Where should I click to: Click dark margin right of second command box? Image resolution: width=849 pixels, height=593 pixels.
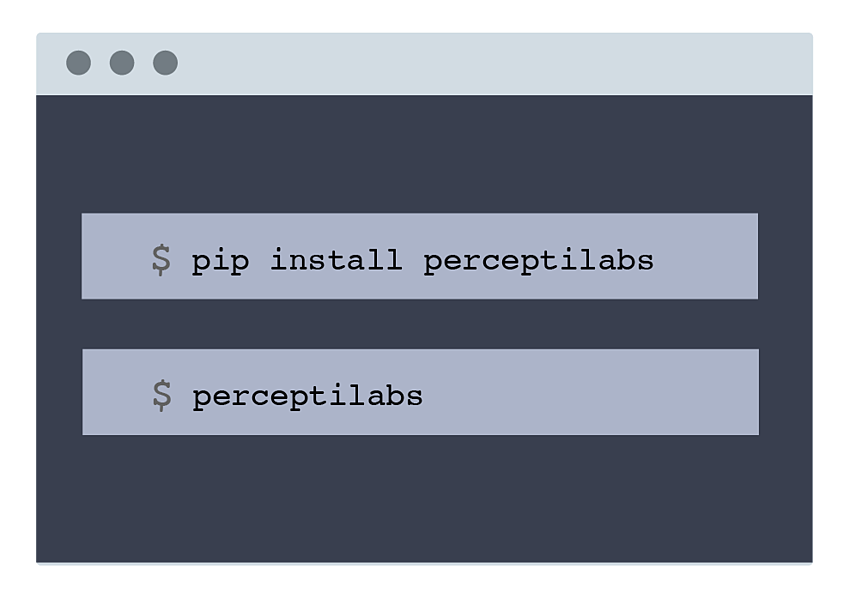click(786, 392)
